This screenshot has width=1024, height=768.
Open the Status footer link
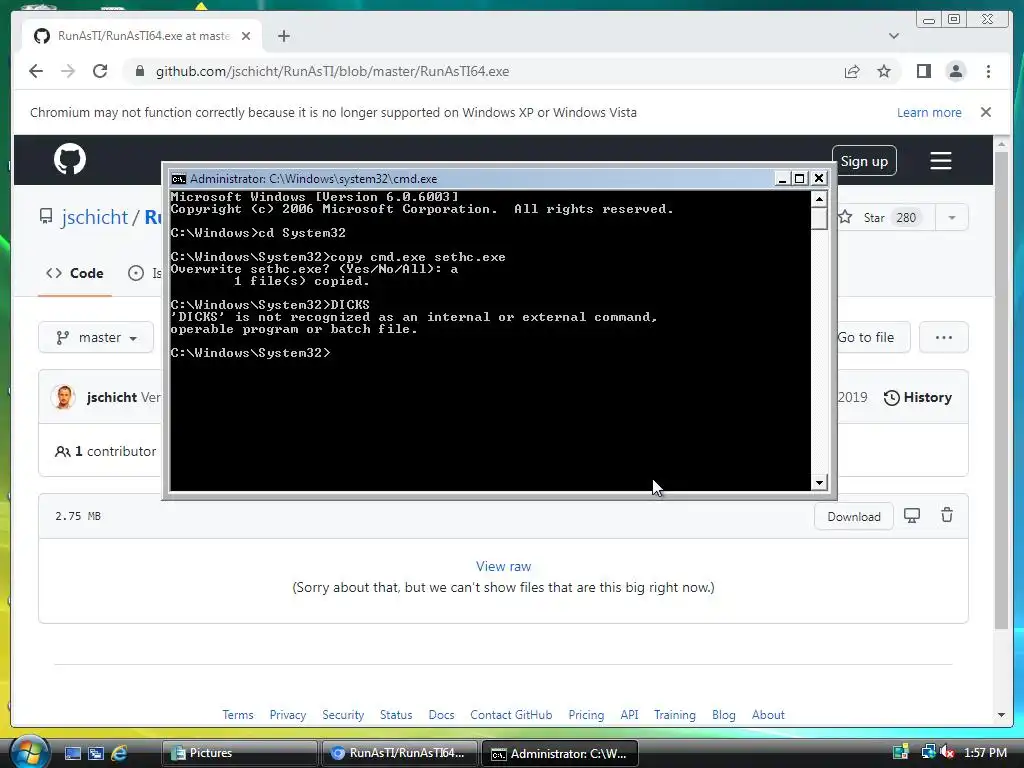click(396, 714)
